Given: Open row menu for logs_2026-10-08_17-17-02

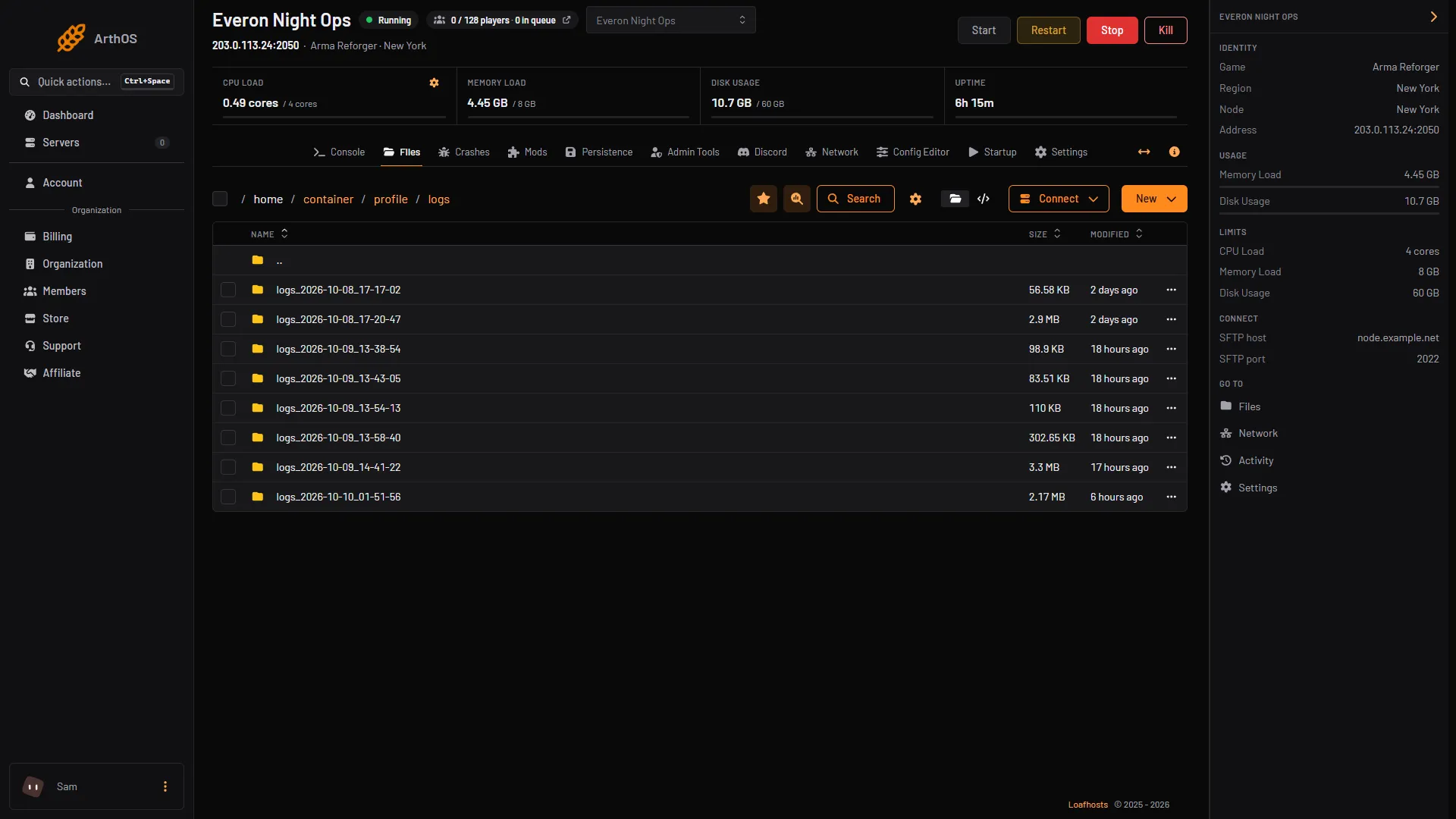Looking at the screenshot, I should 1171,290.
